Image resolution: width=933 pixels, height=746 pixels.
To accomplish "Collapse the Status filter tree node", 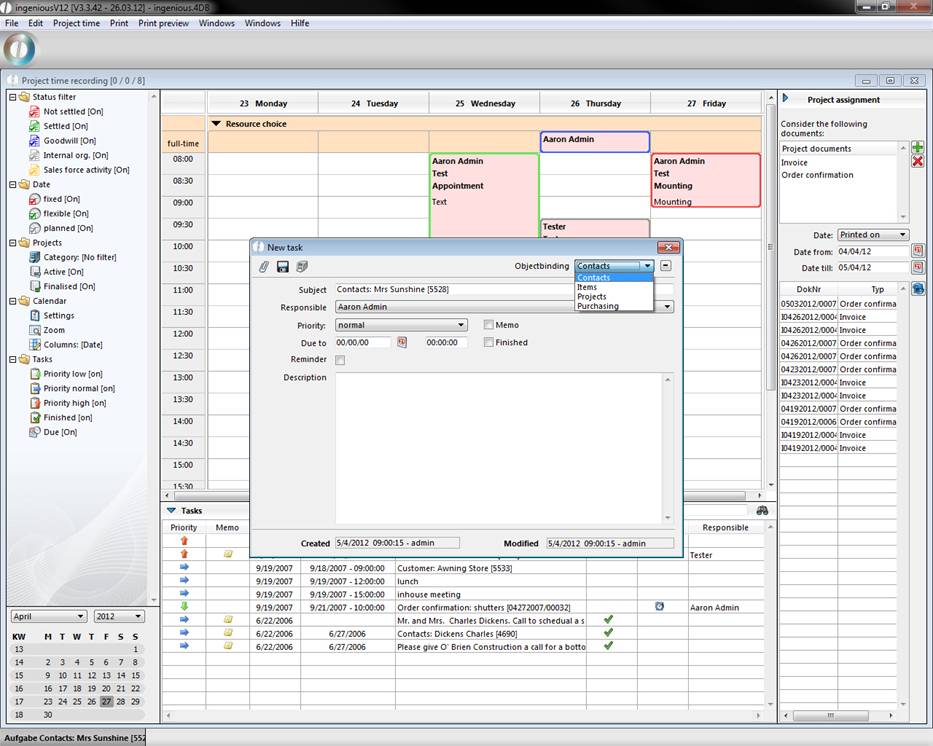I will [12, 97].
